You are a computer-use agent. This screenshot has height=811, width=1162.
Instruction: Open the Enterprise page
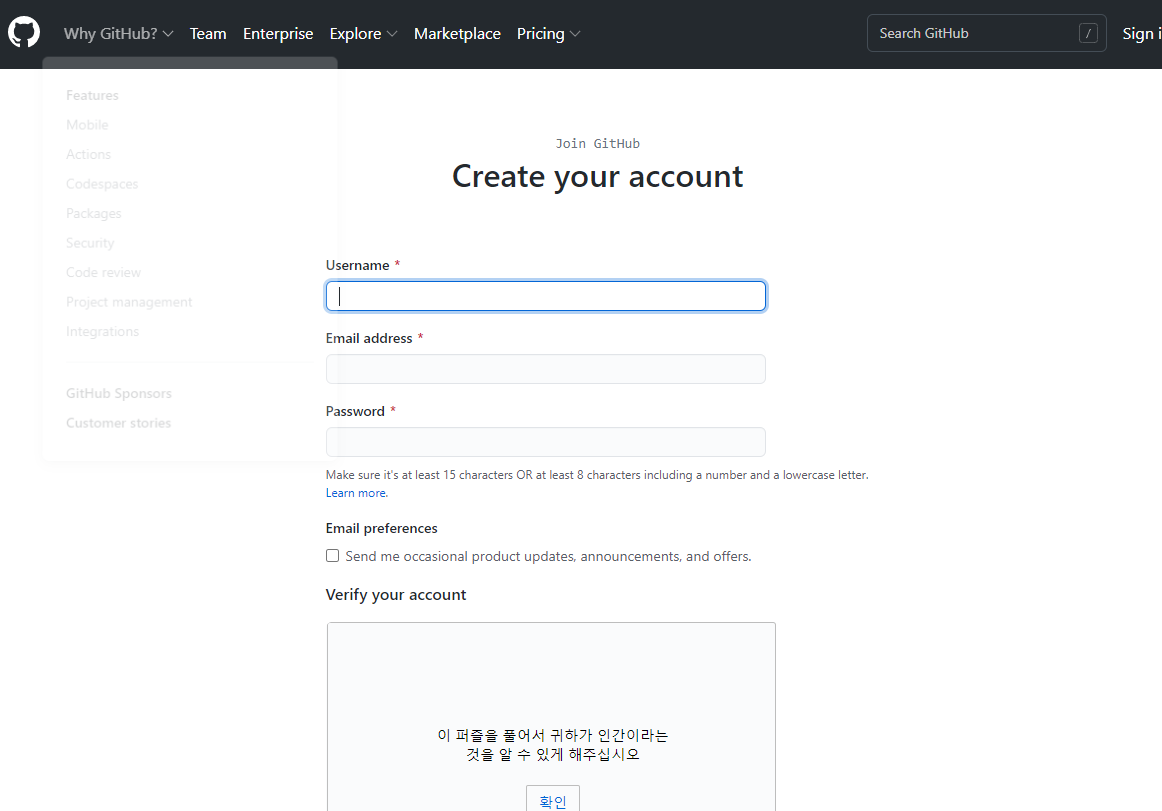click(278, 33)
